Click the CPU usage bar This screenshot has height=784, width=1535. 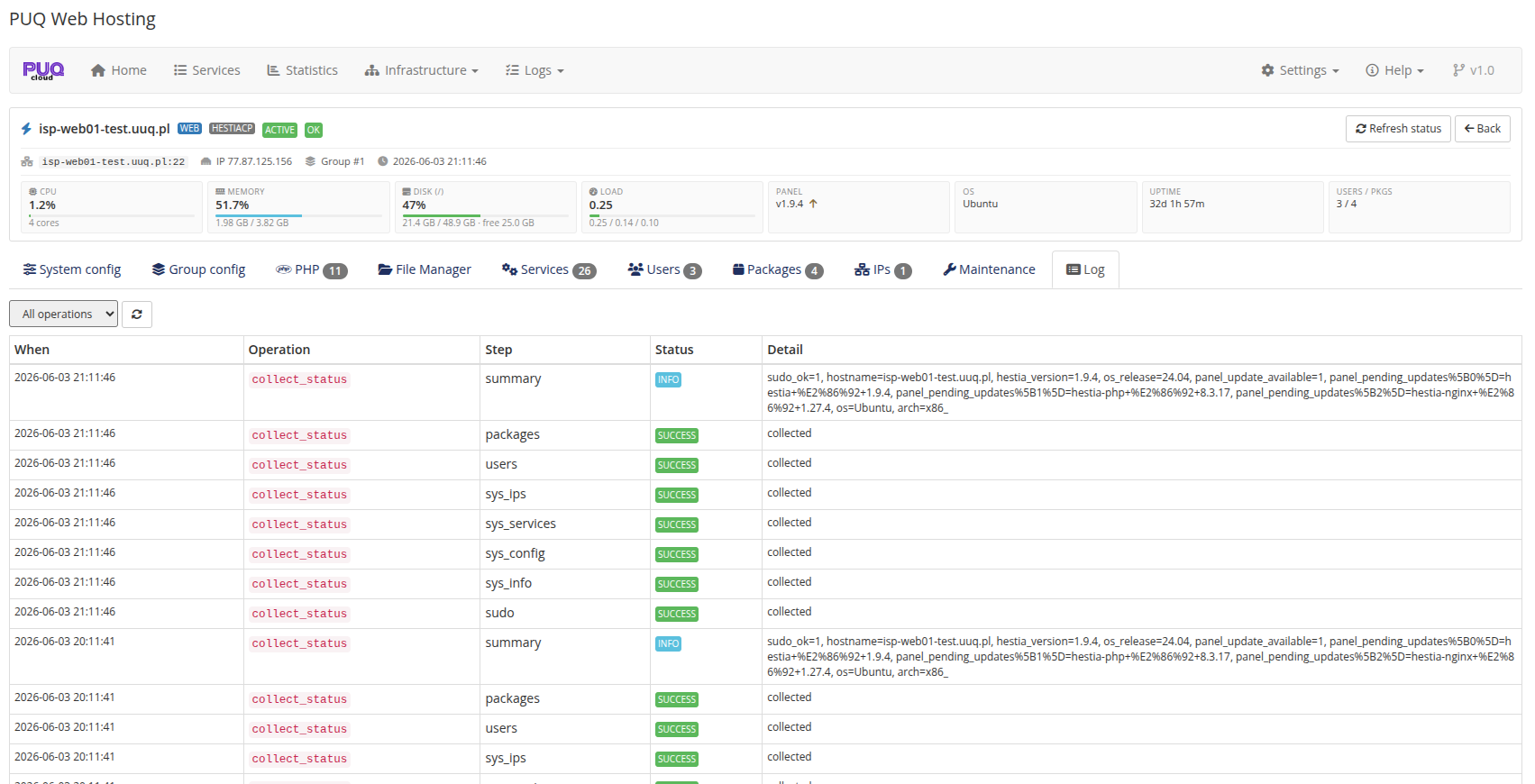tap(112, 216)
